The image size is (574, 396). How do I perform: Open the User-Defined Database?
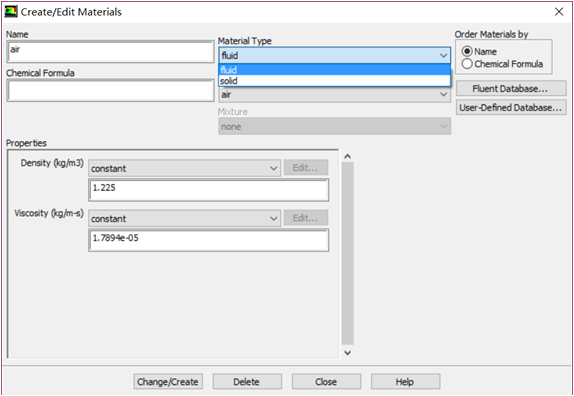511,108
